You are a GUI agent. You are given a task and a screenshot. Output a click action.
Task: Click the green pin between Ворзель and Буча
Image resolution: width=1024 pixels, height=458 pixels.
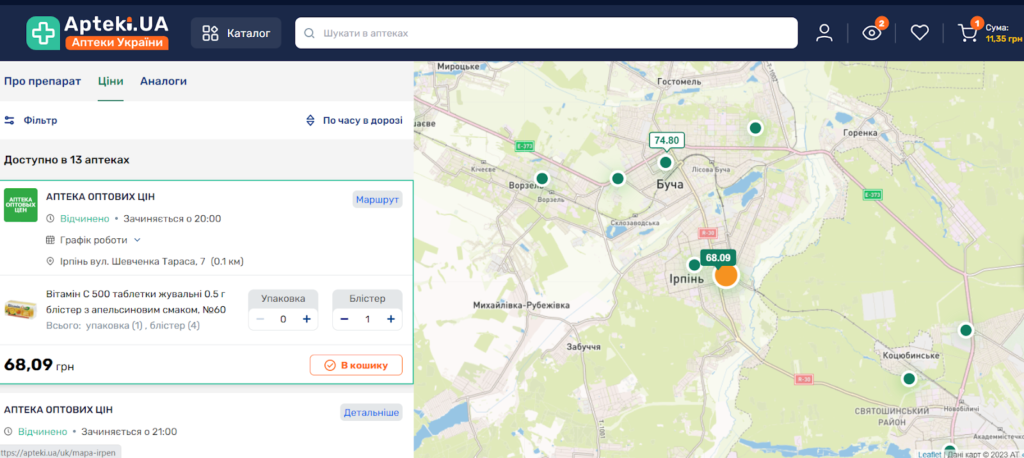tap(618, 178)
